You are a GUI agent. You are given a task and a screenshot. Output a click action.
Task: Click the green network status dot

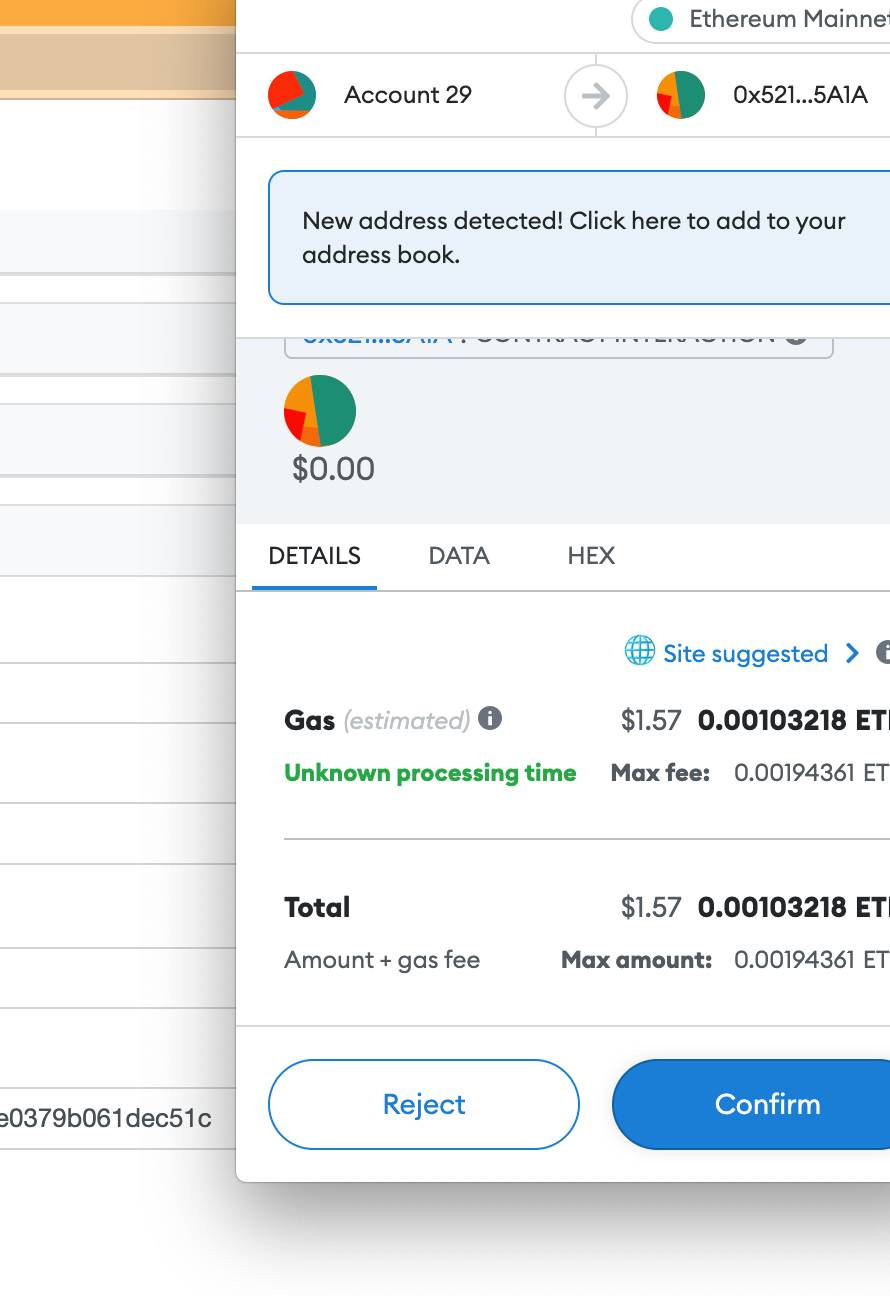tap(660, 19)
